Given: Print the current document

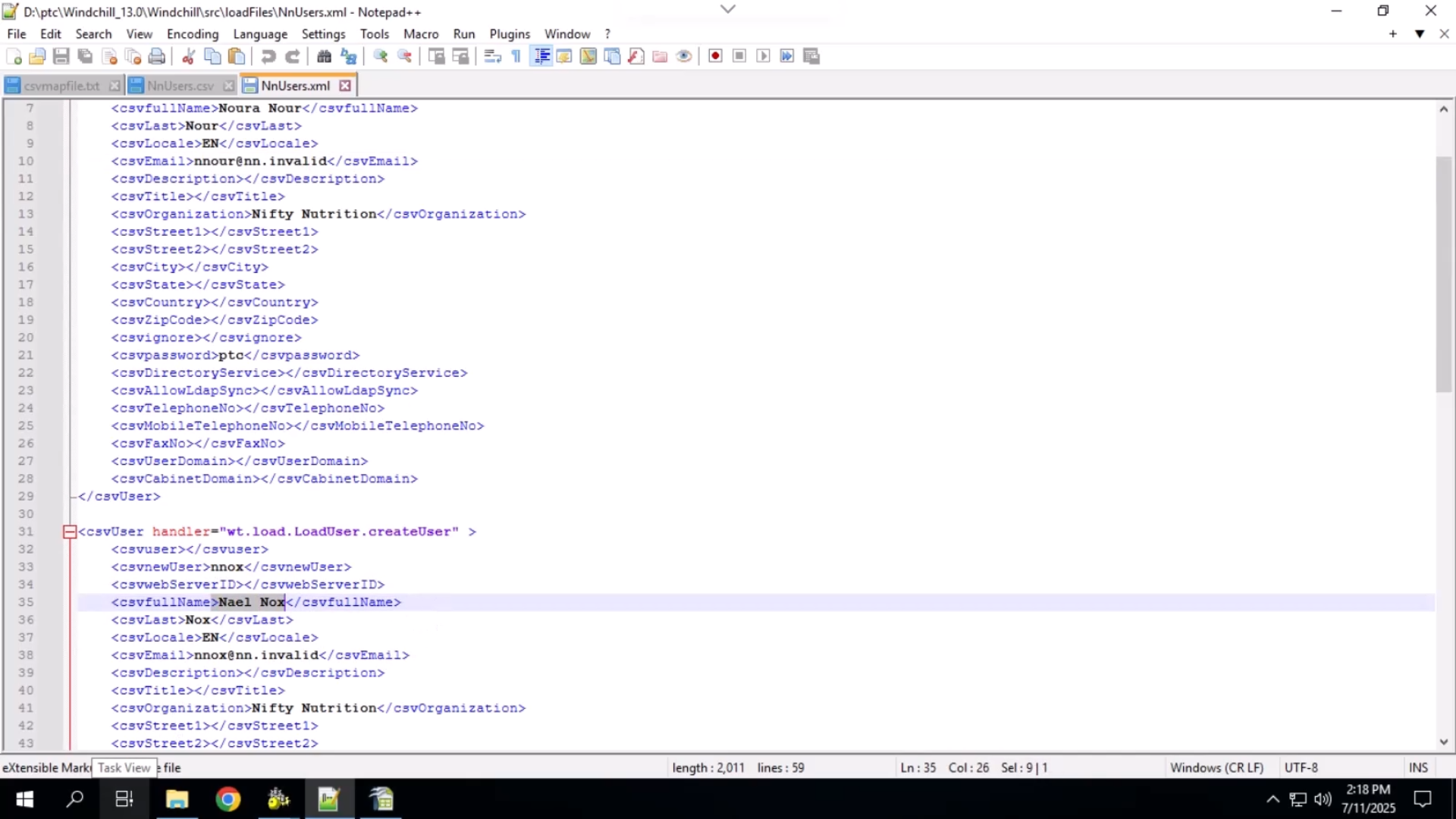Looking at the screenshot, I should [x=157, y=56].
